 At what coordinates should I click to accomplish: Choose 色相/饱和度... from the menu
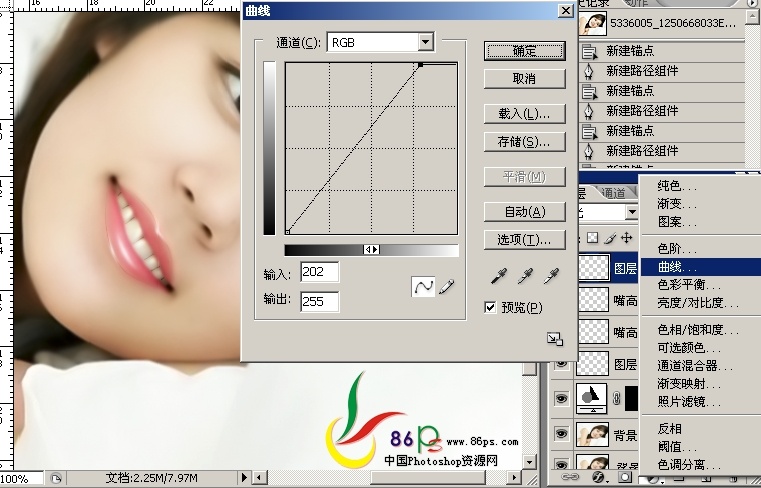698,330
